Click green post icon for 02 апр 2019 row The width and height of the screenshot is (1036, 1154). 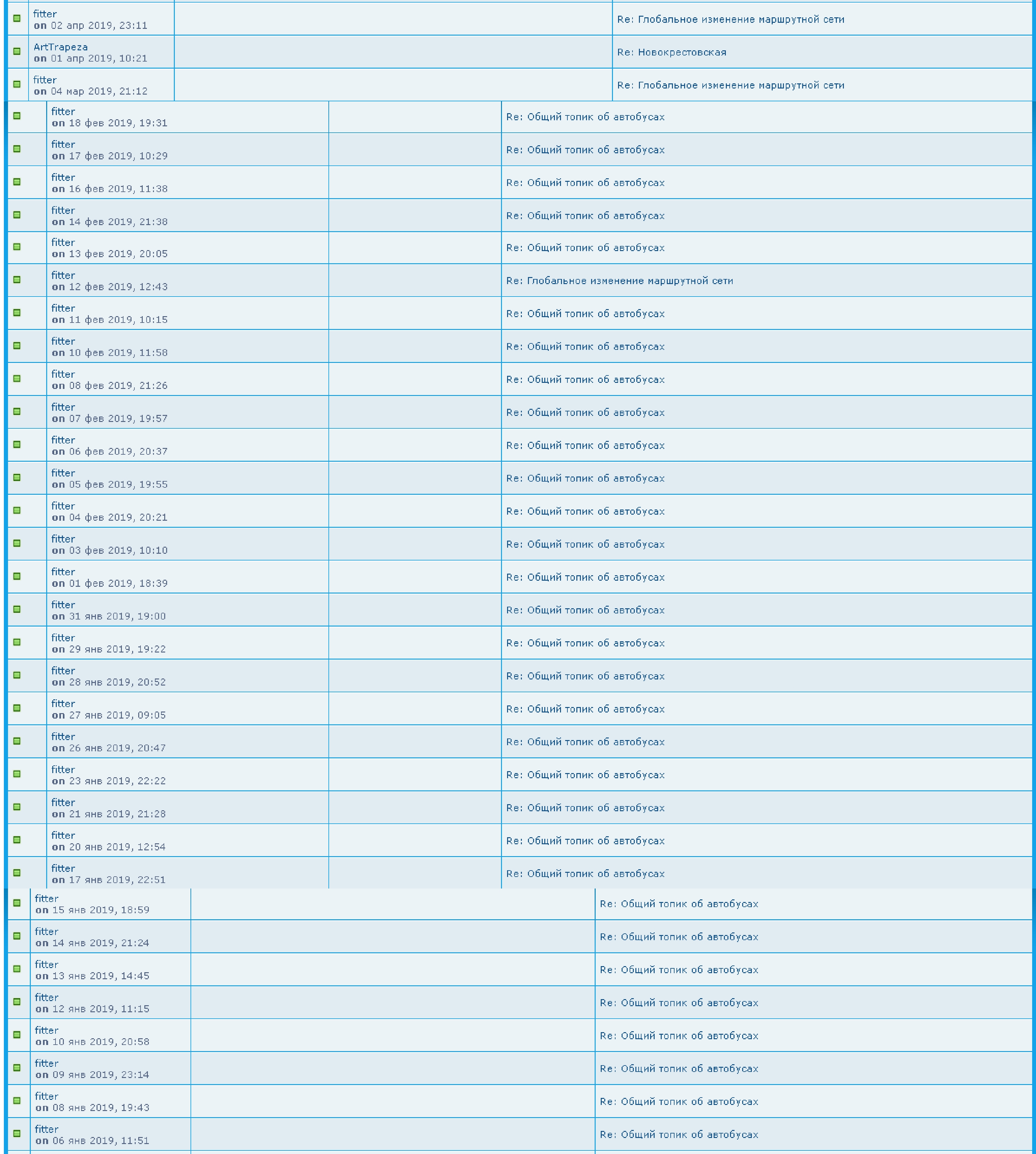click(x=17, y=18)
